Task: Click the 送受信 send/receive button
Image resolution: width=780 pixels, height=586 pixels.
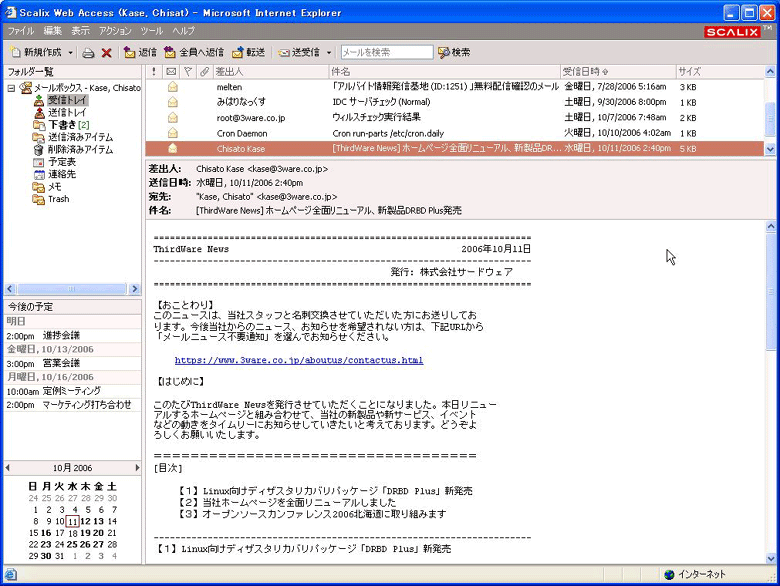Action: coord(299,52)
